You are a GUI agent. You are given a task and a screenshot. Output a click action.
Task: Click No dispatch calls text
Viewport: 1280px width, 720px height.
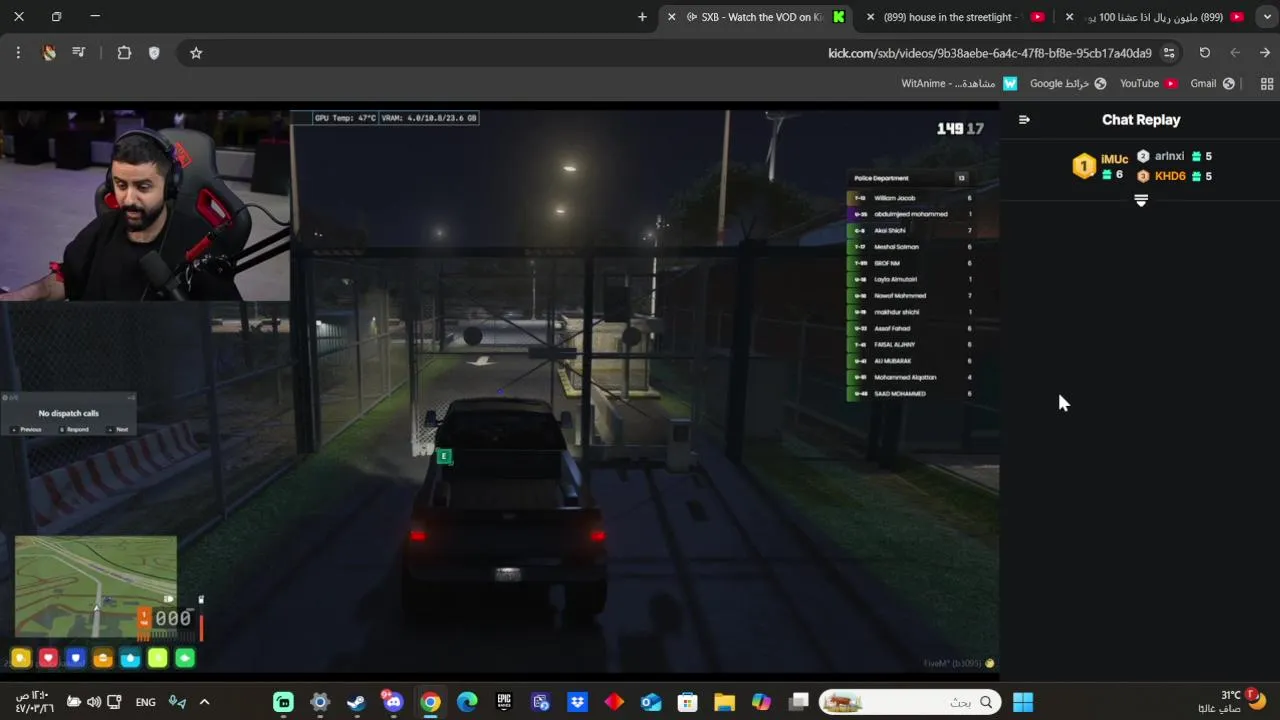click(x=68, y=413)
